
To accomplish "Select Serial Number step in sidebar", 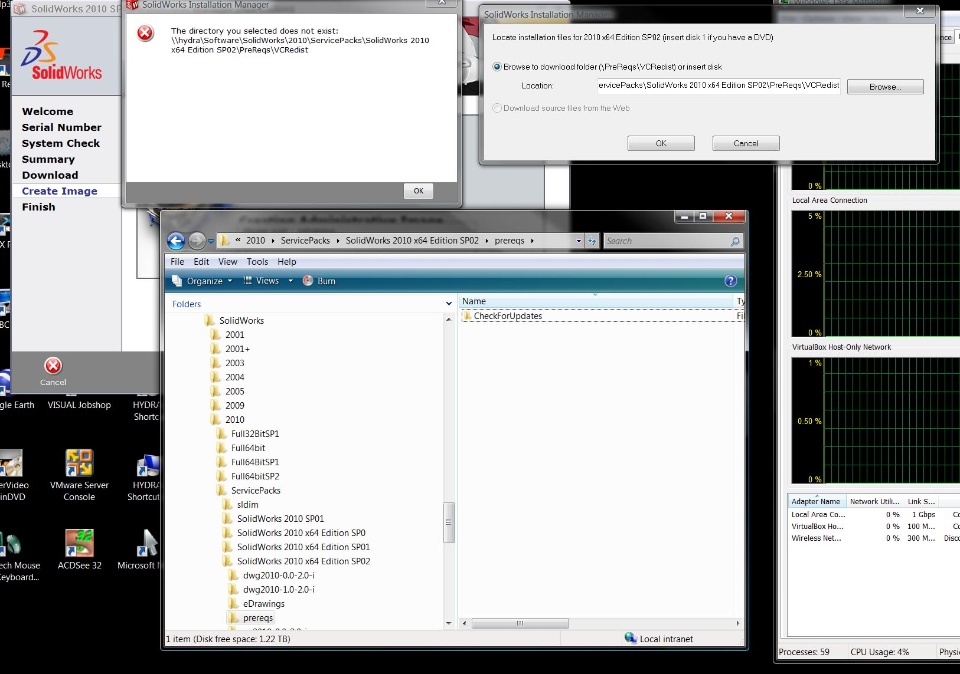I will 62,127.
